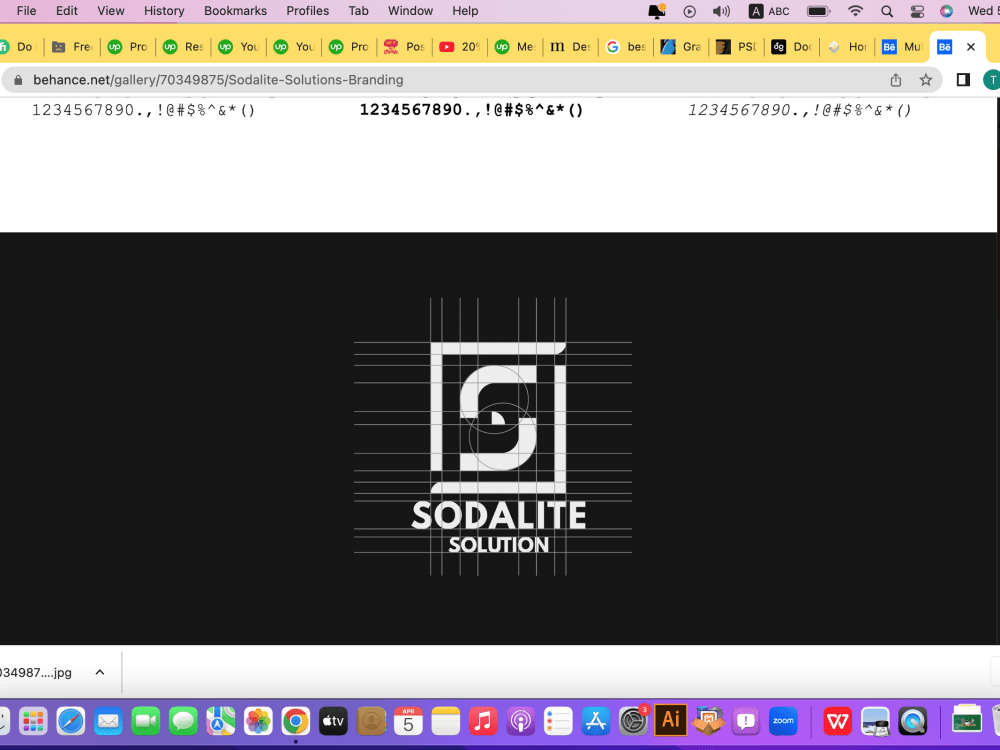The height and width of the screenshot is (750, 1000).
Task: Open the Edit menu
Action: point(66,11)
